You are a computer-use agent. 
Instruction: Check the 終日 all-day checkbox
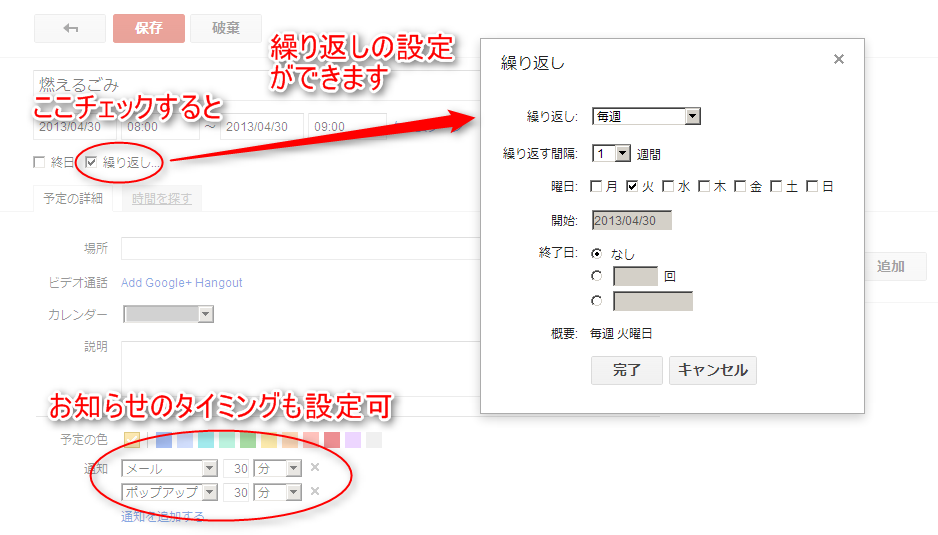click(x=40, y=162)
